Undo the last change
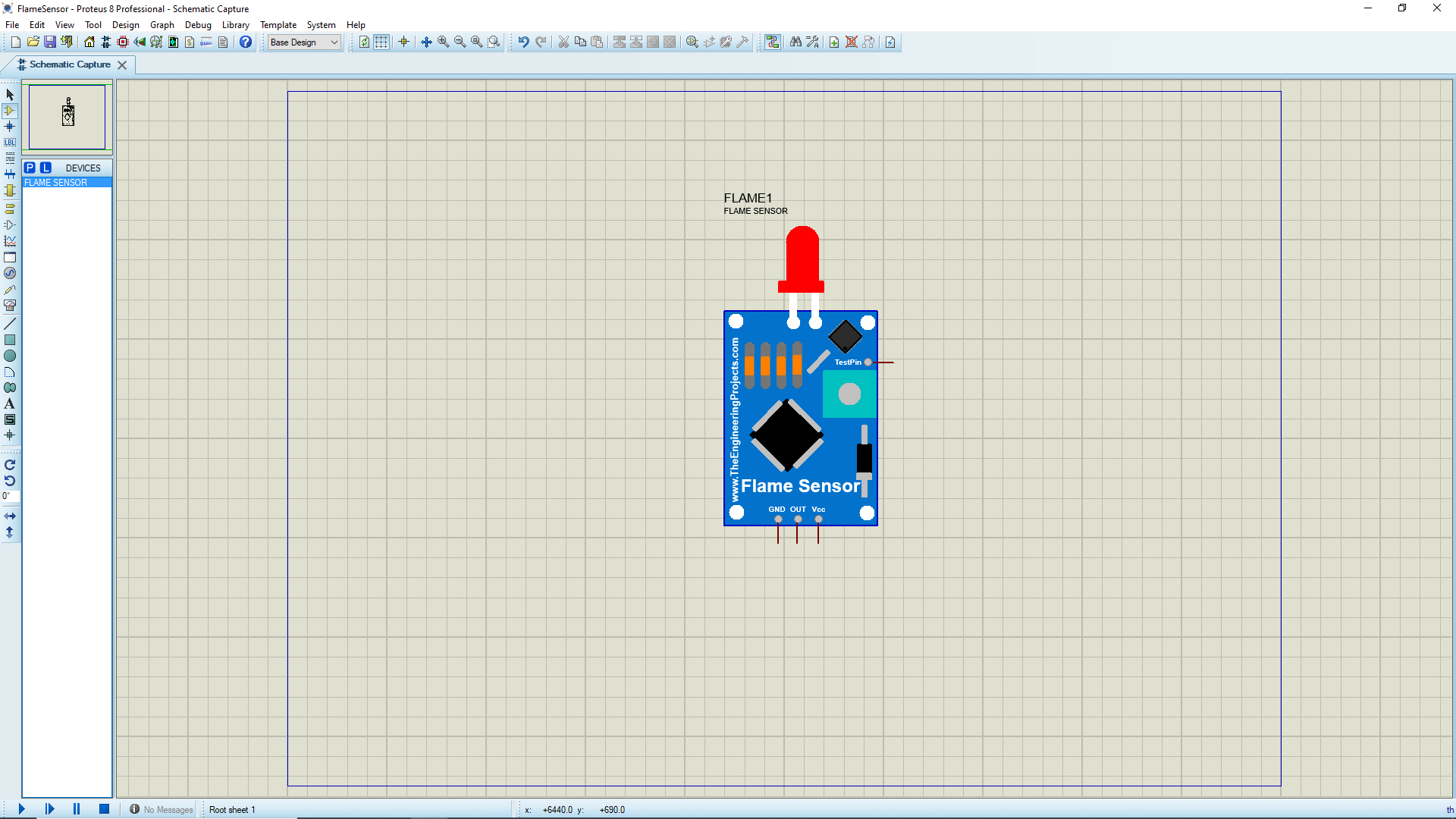 click(x=523, y=42)
